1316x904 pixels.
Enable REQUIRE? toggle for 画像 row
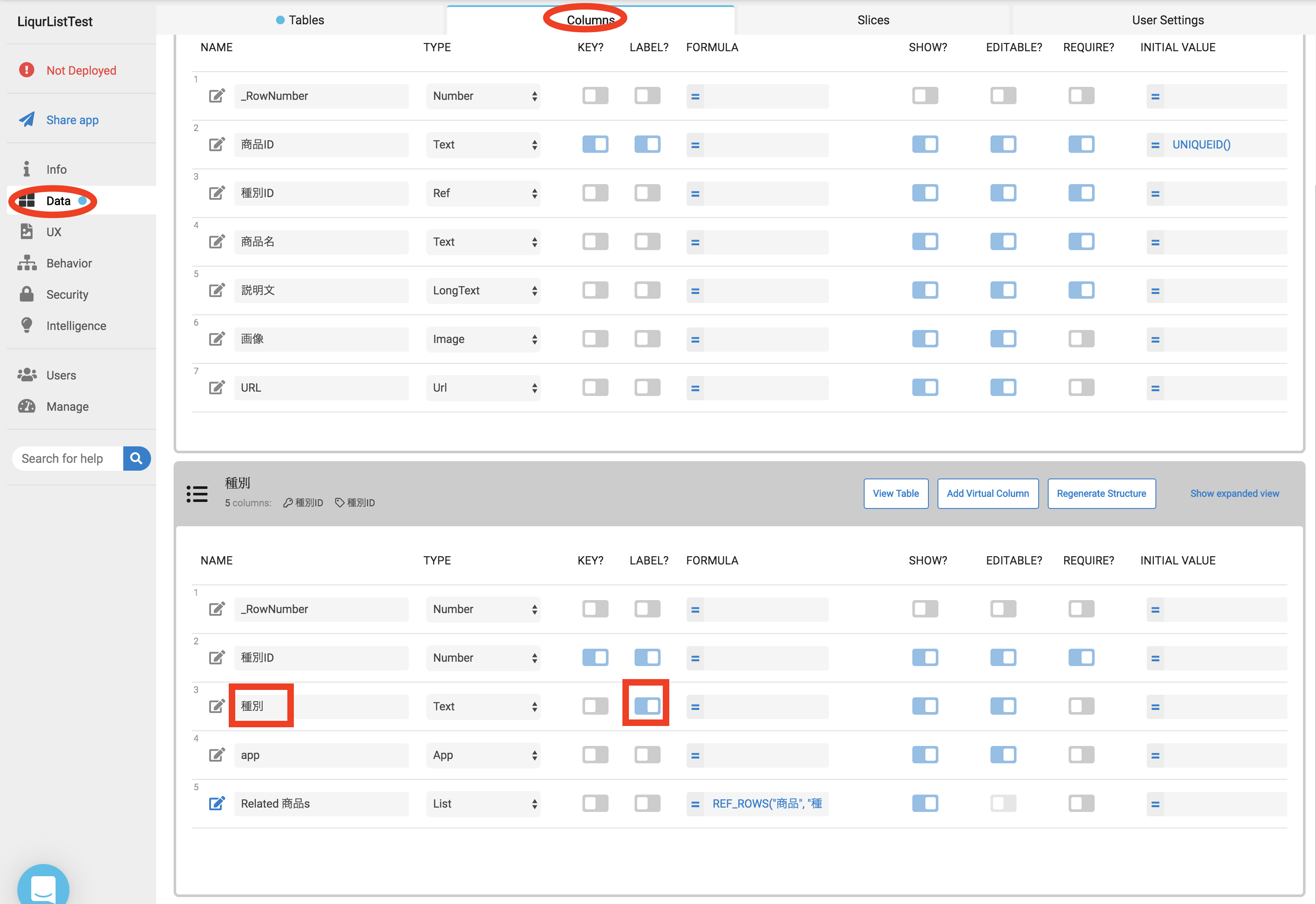coord(1081,339)
